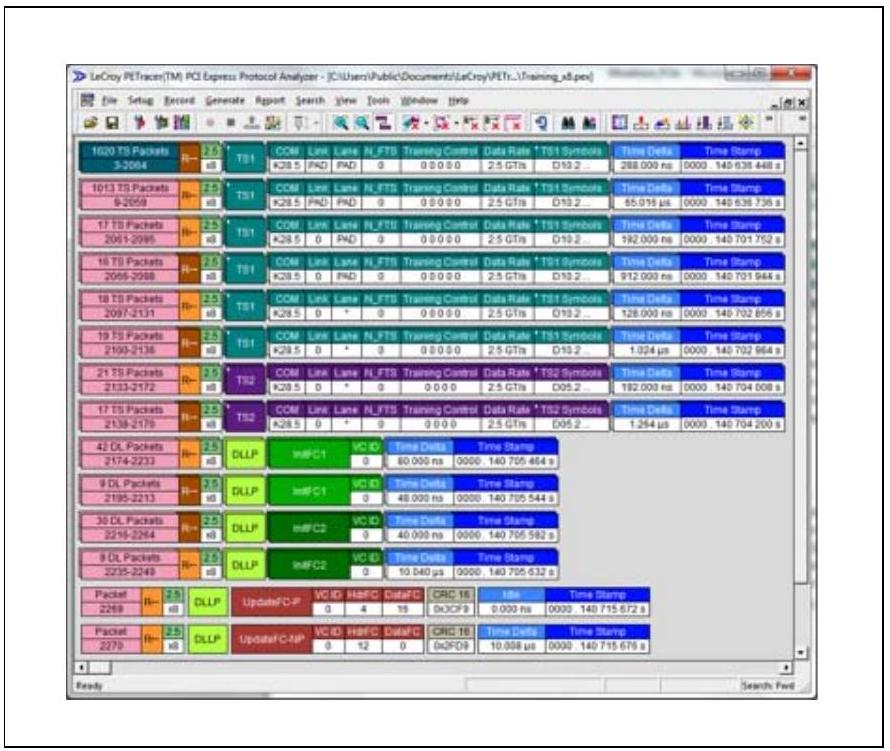Open the Help menu
890x751 pixels.
(x=458, y=100)
